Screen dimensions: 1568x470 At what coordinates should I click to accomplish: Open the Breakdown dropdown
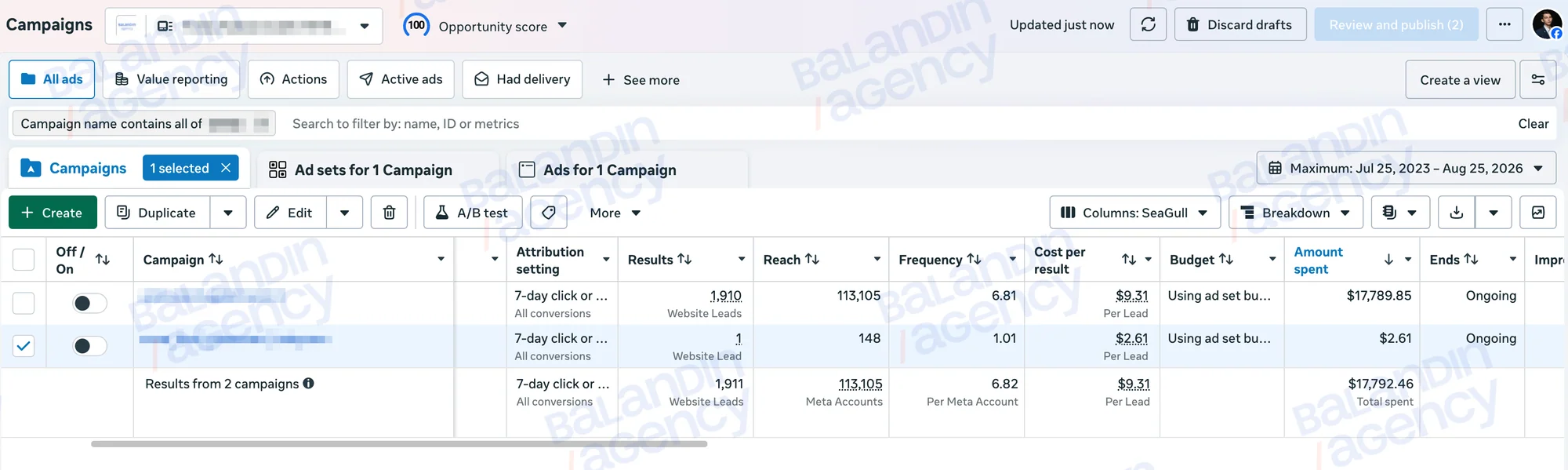[x=1296, y=213]
